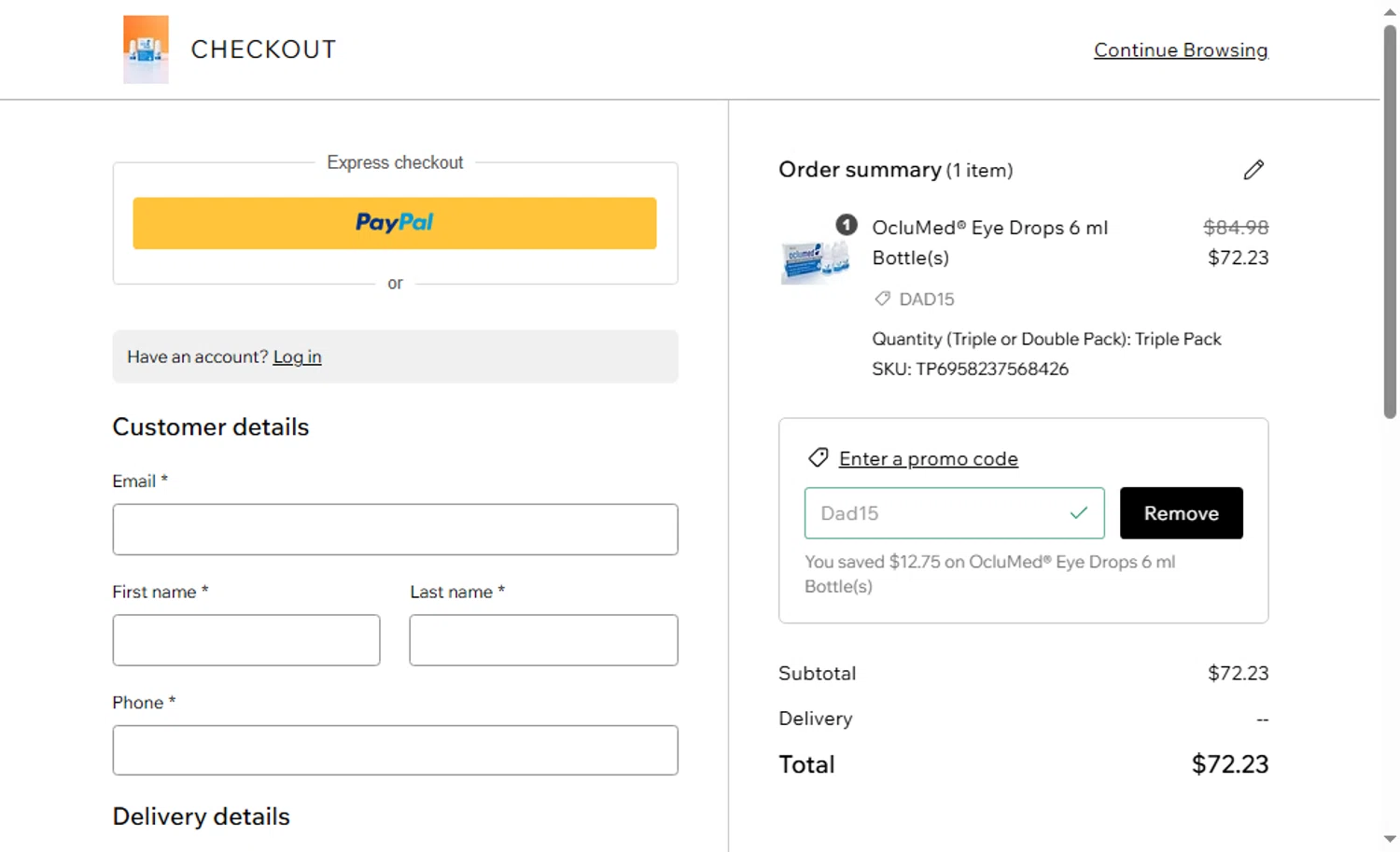
Task: Click the Subtotal amount $72.23
Action: (1239, 673)
